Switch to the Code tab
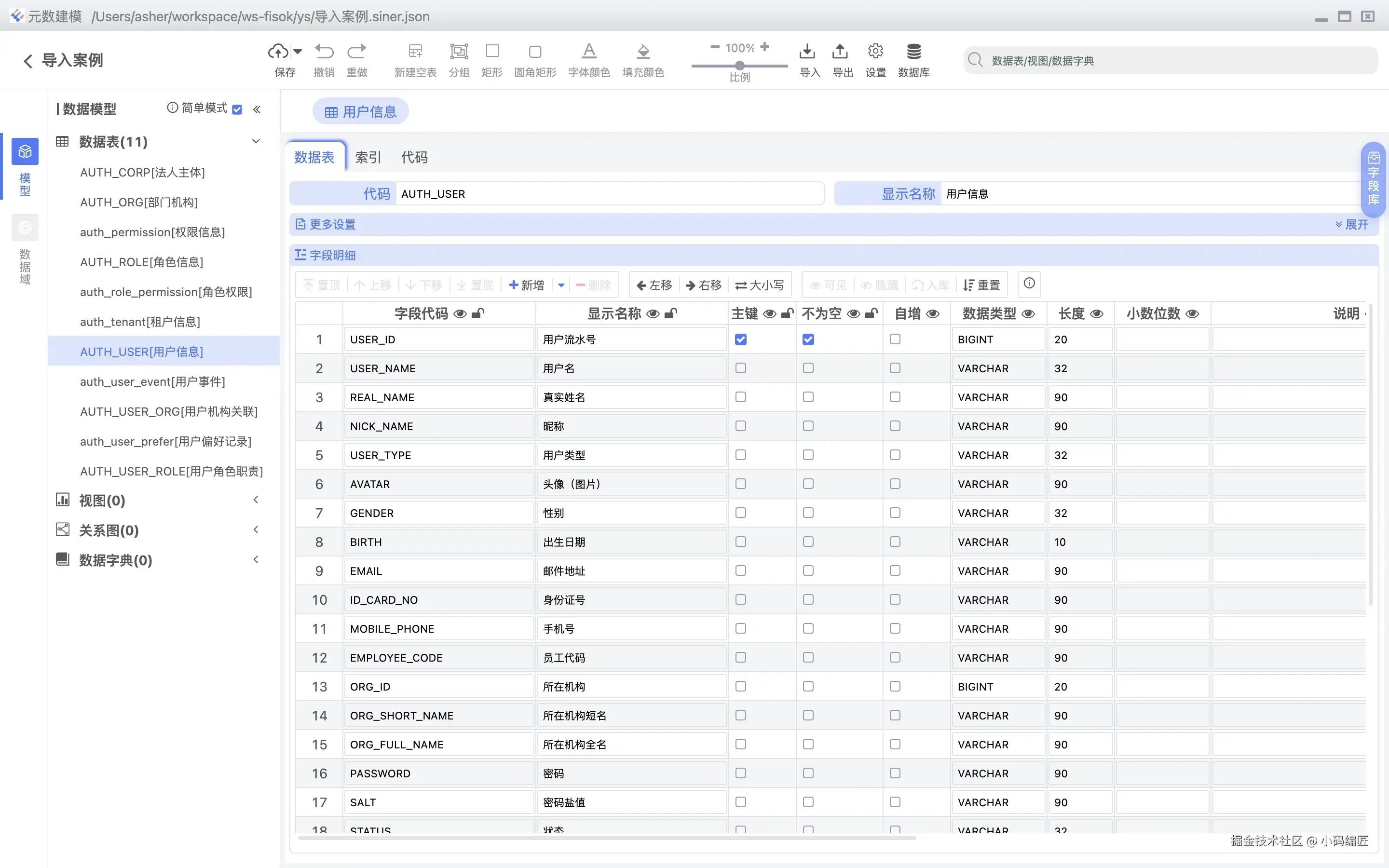The height and width of the screenshot is (868, 1389). point(414,157)
